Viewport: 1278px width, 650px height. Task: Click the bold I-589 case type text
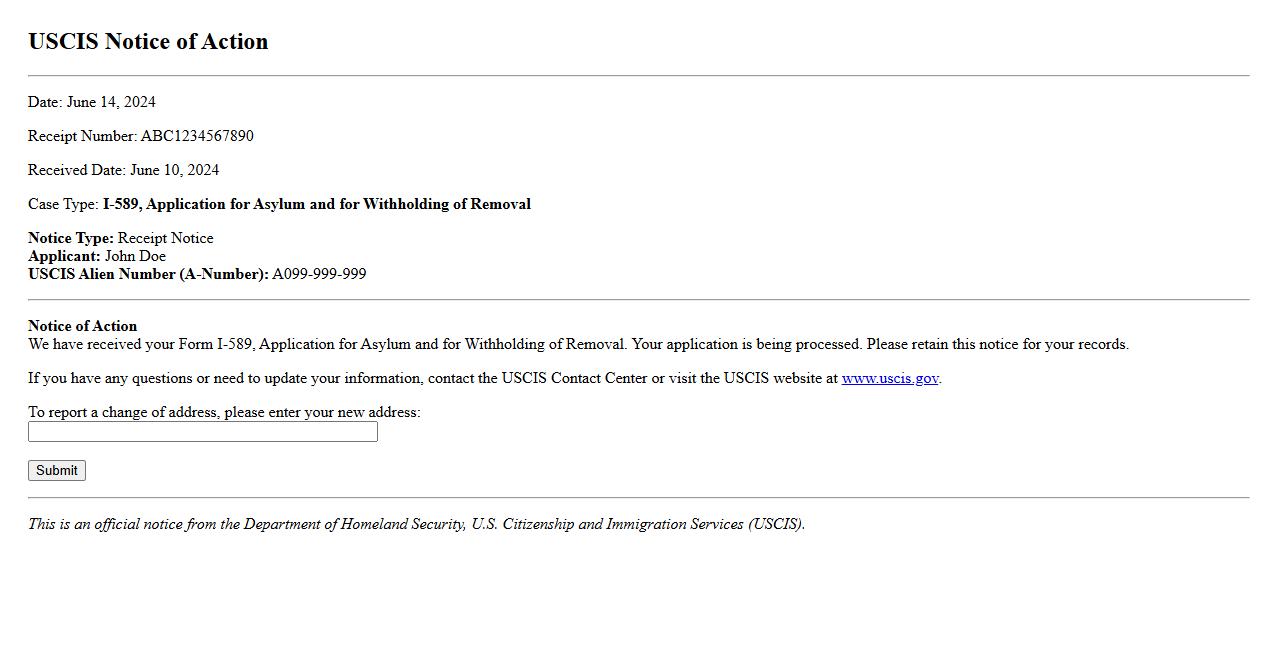(316, 204)
